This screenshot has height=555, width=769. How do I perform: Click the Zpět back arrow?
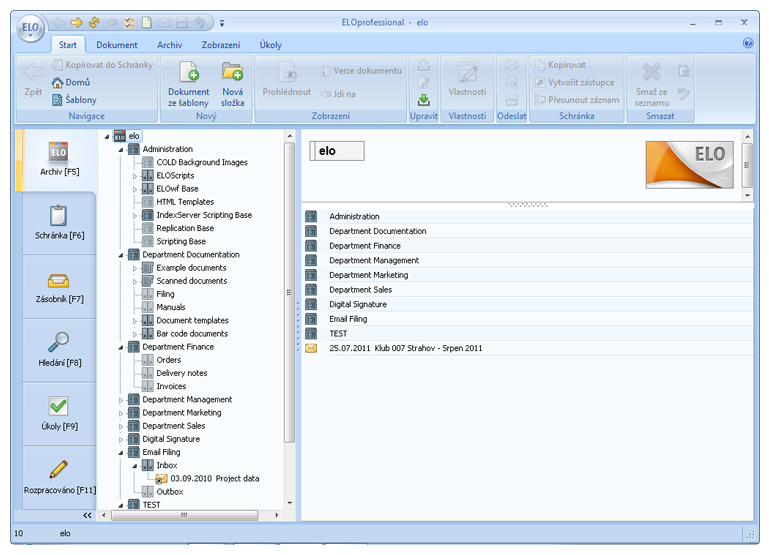click(33, 72)
